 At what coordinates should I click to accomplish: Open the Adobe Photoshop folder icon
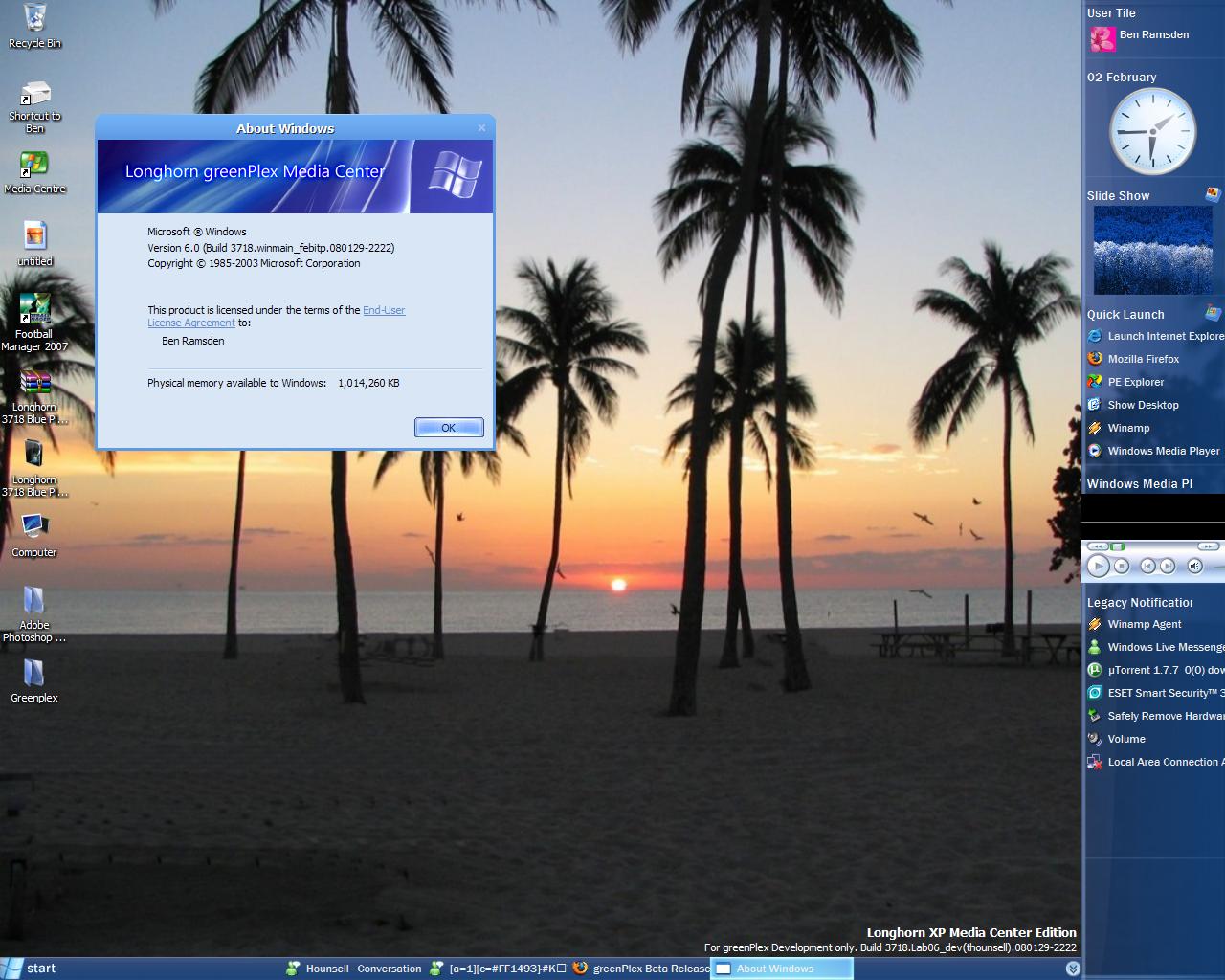pos(34,613)
